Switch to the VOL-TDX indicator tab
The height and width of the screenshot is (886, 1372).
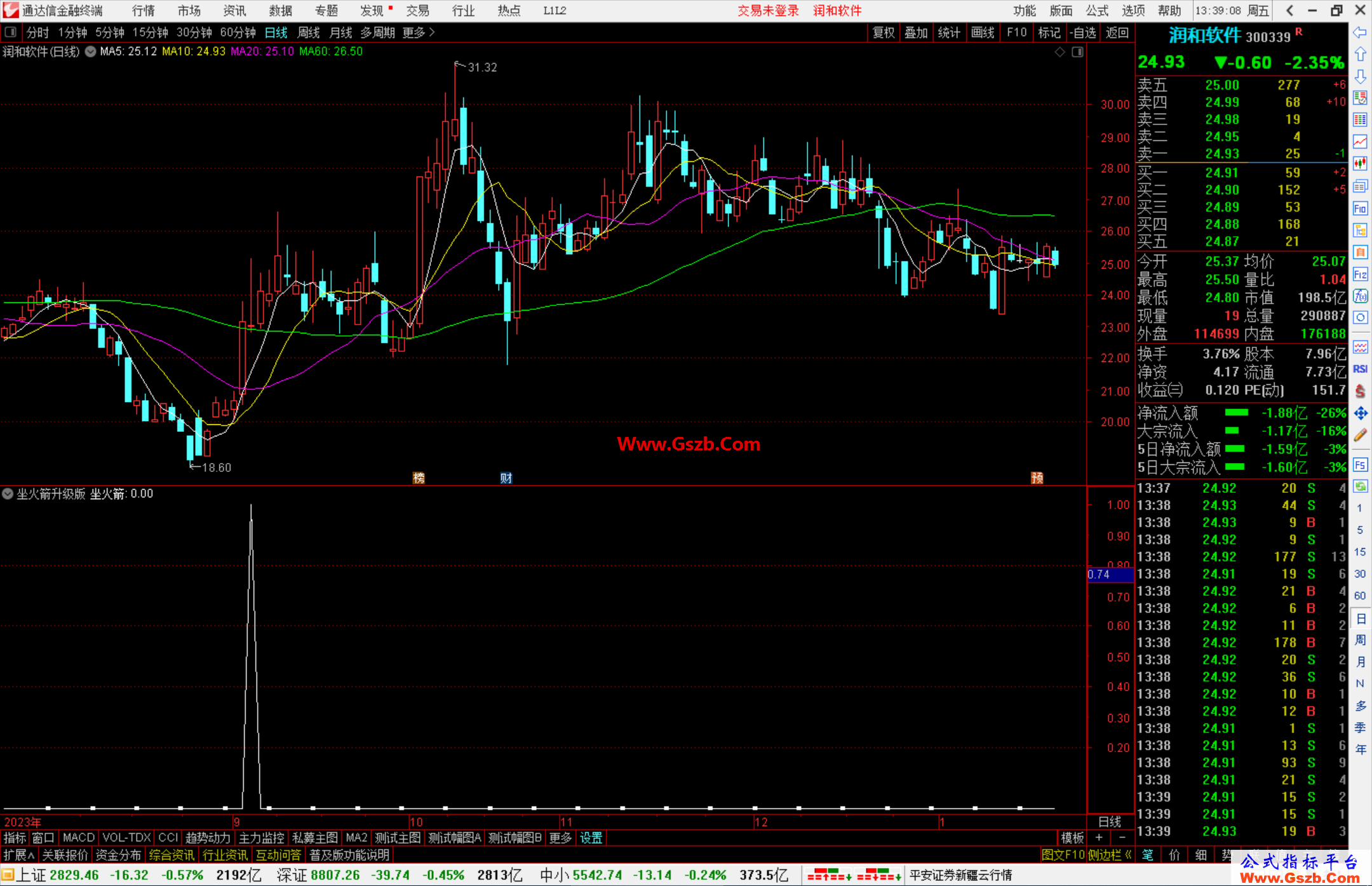[126, 838]
